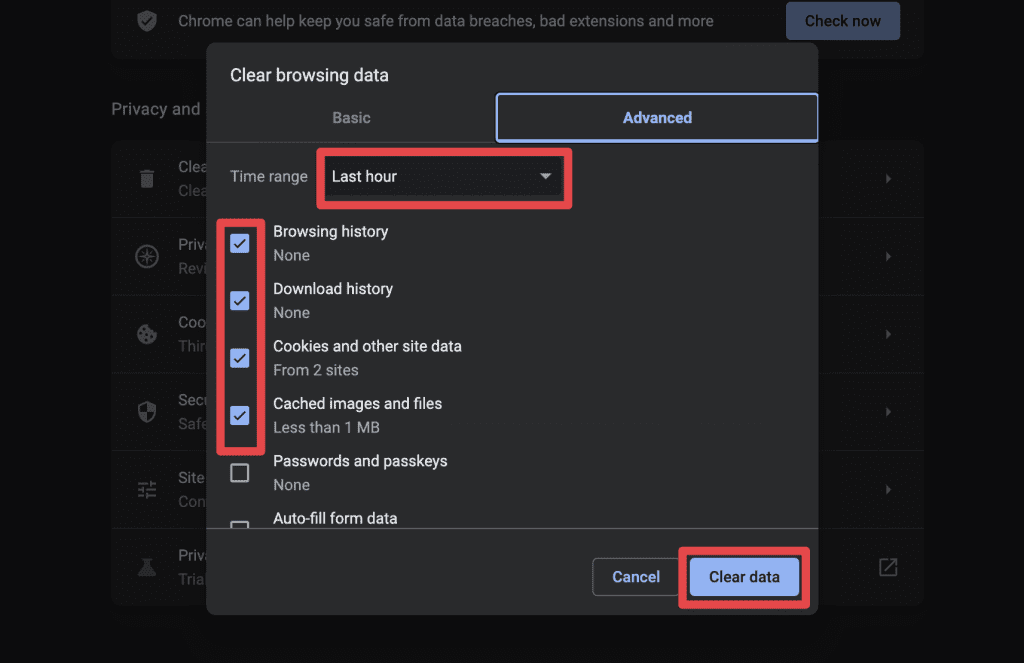
Task: Click the trash can icon in Privacy list
Action: pos(147,179)
